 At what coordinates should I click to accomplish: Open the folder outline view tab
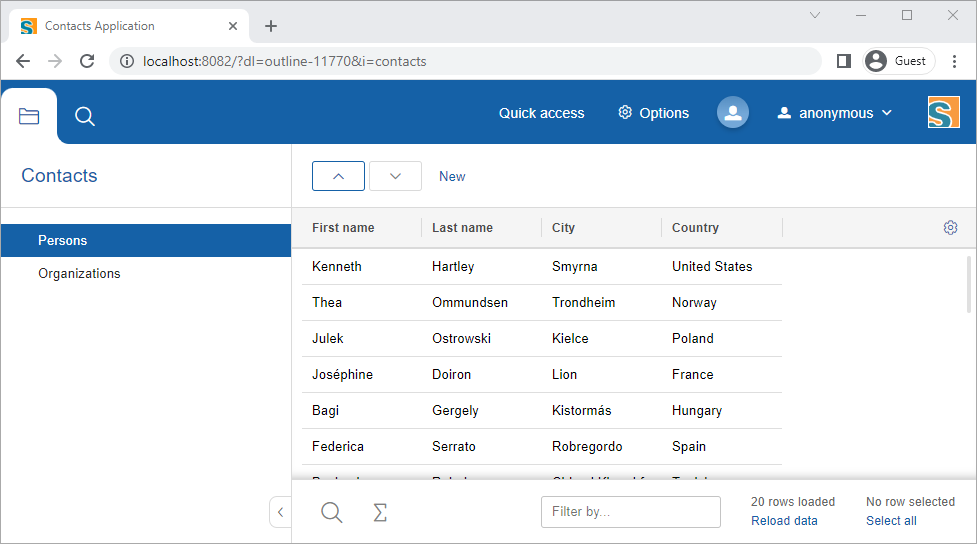(x=29, y=116)
